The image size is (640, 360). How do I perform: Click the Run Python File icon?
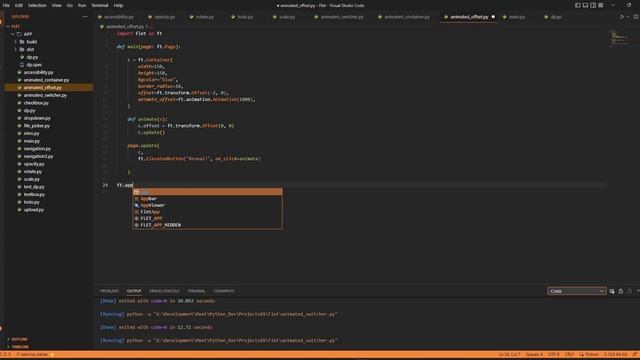click(x=622, y=17)
